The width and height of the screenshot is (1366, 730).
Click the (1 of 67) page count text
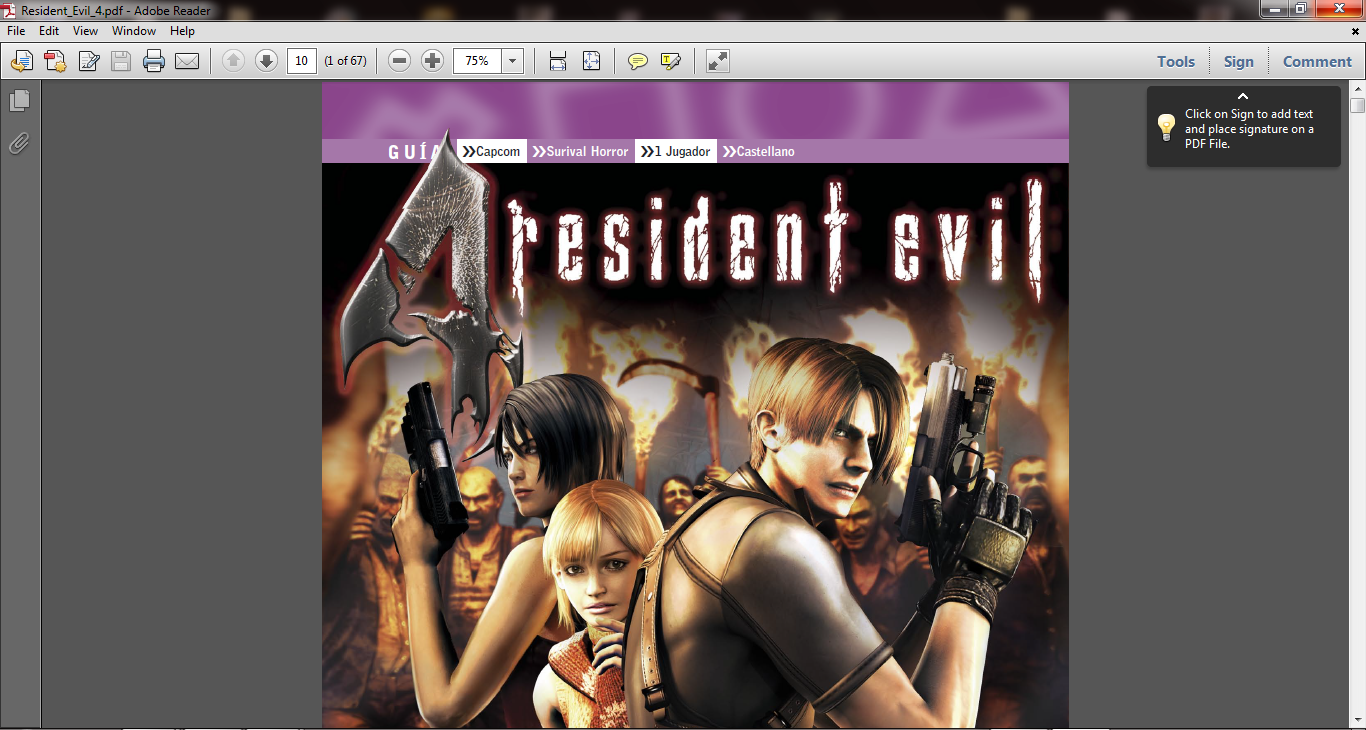(345, 61)
